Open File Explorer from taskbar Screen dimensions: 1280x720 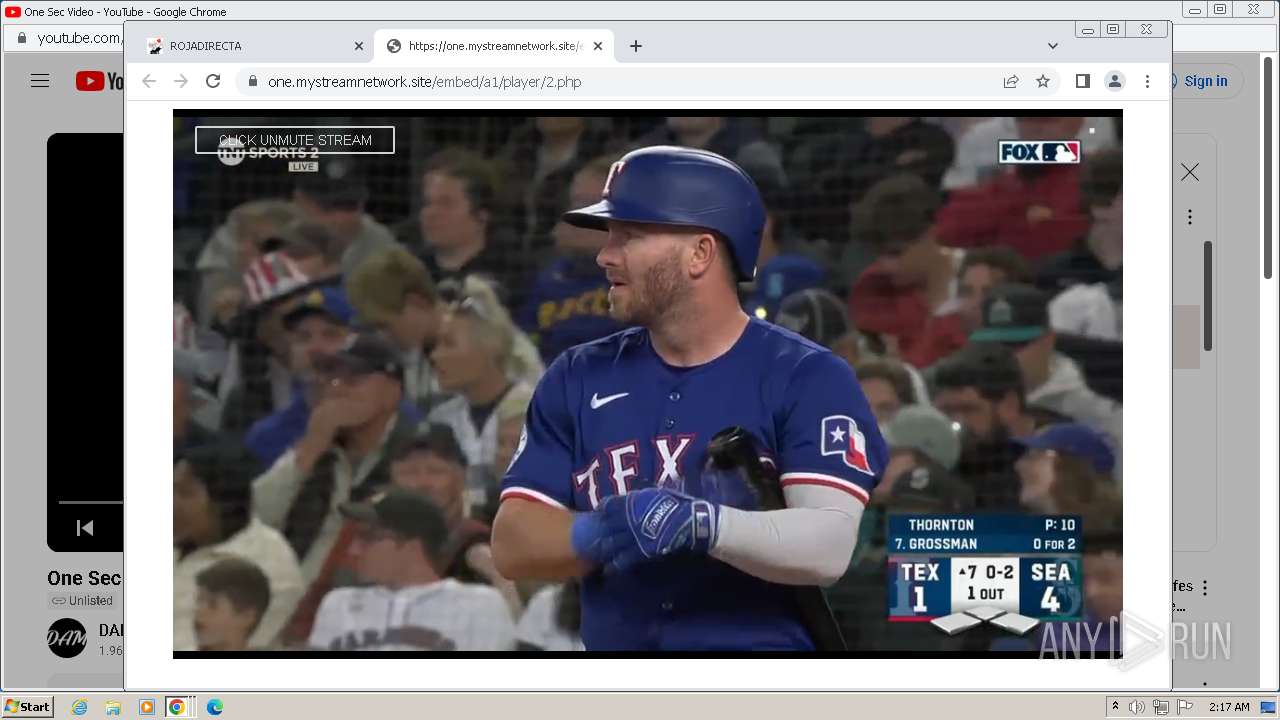[x=113, y=707]
